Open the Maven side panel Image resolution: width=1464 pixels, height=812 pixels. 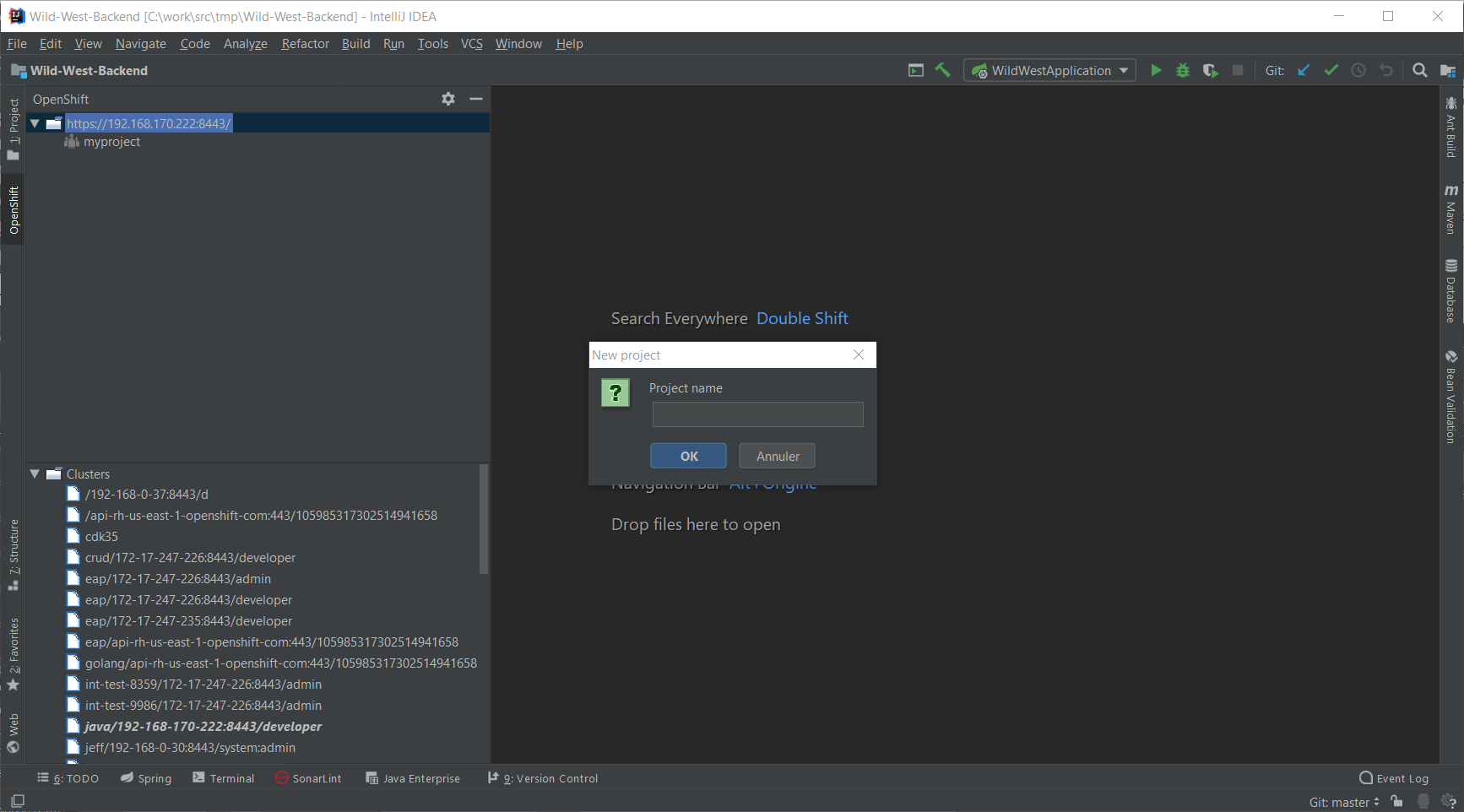(x=1450, y=209)
